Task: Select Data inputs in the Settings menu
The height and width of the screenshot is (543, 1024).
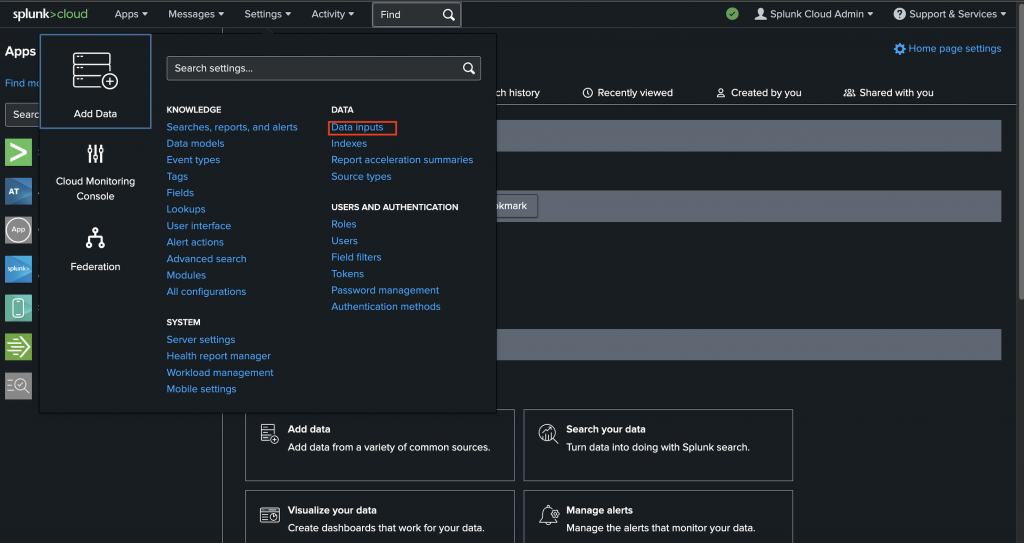Action: coord(357,127)
